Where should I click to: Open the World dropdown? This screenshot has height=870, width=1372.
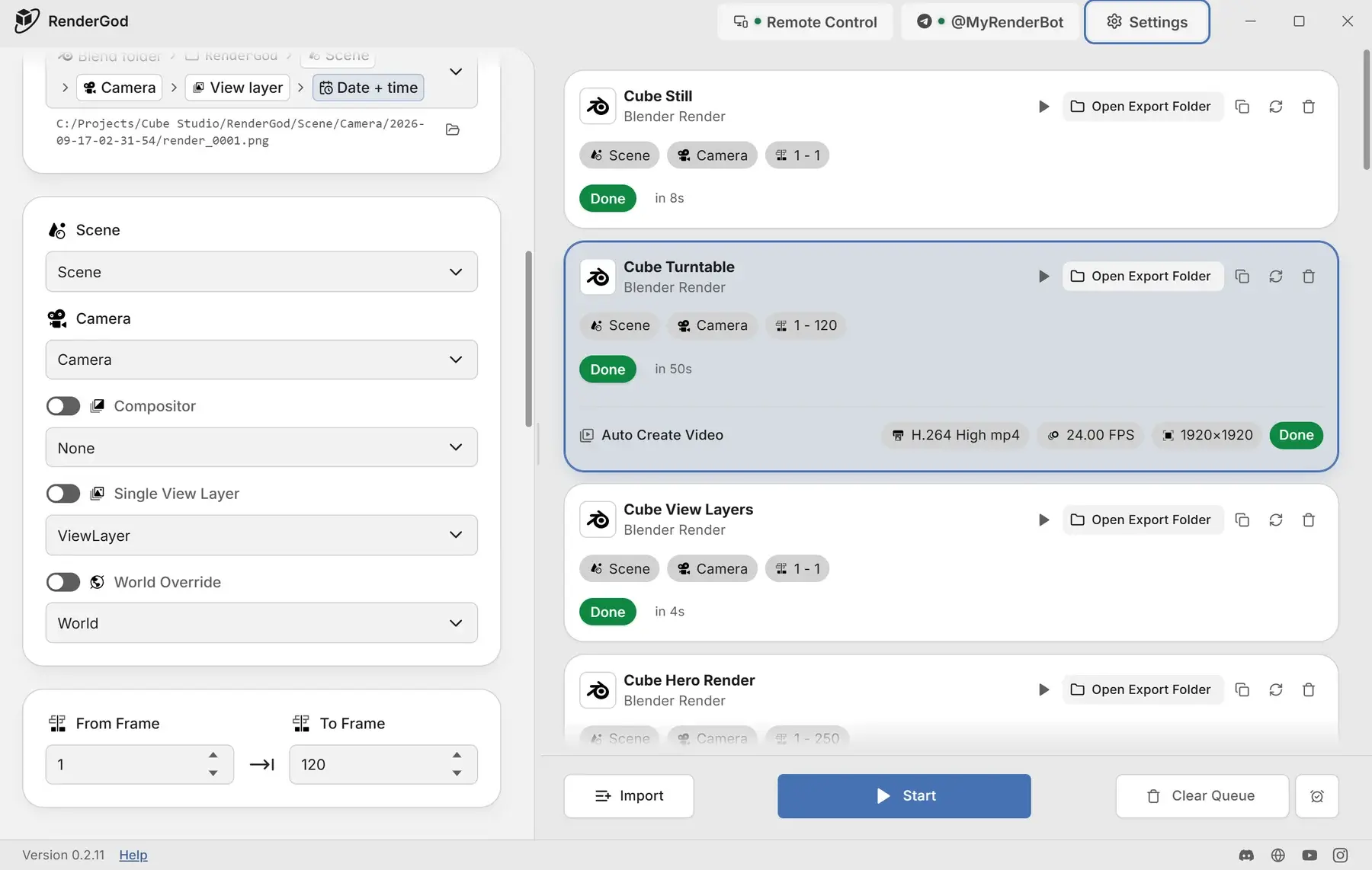click(261, 622)
